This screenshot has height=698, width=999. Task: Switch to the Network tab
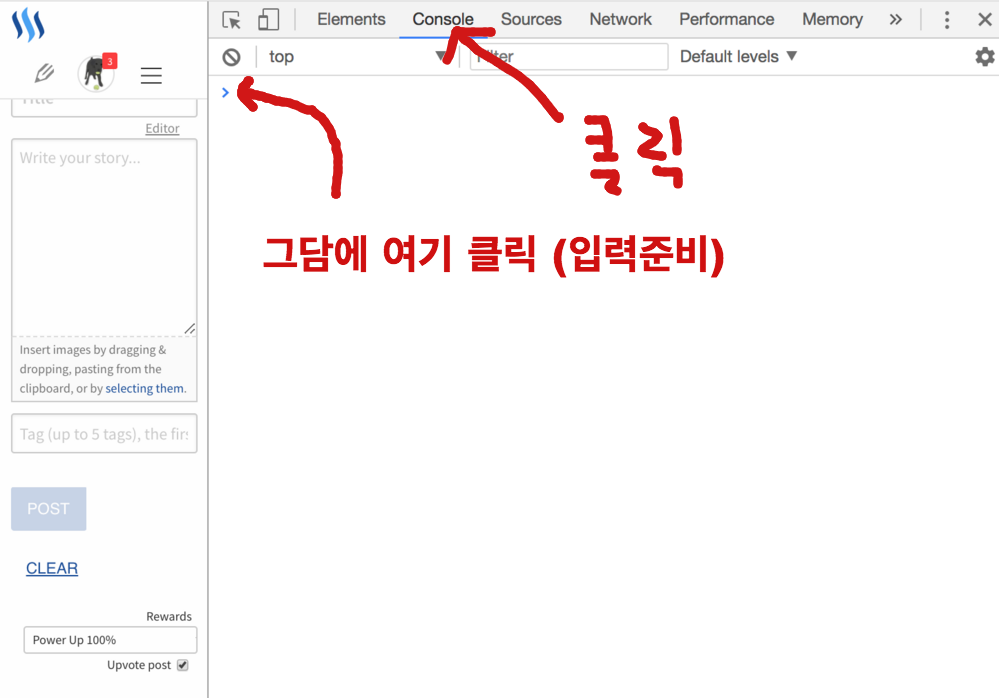point(620,20)
